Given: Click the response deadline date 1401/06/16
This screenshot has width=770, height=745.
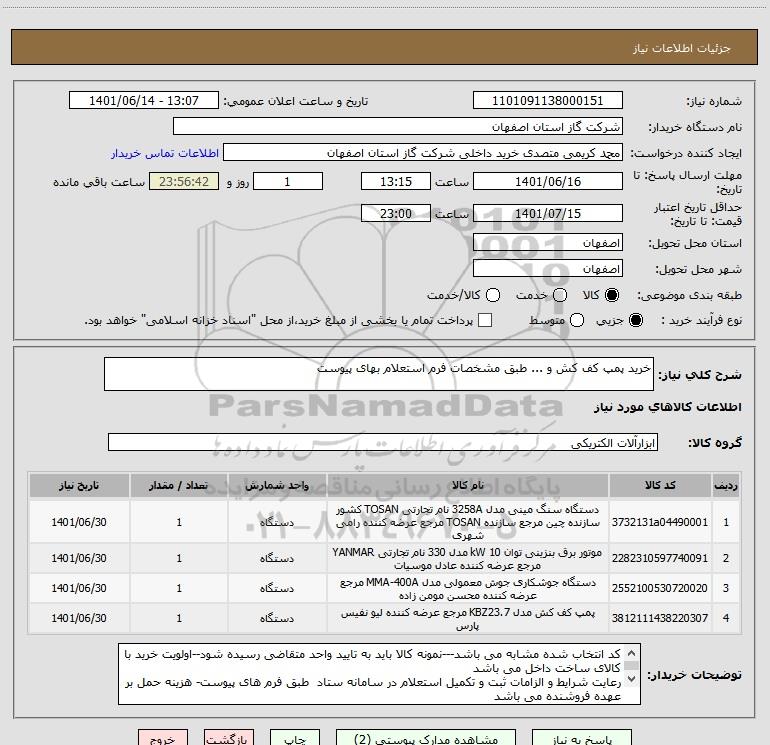Looking at the screenshot, I should click(x=548, y=181).
